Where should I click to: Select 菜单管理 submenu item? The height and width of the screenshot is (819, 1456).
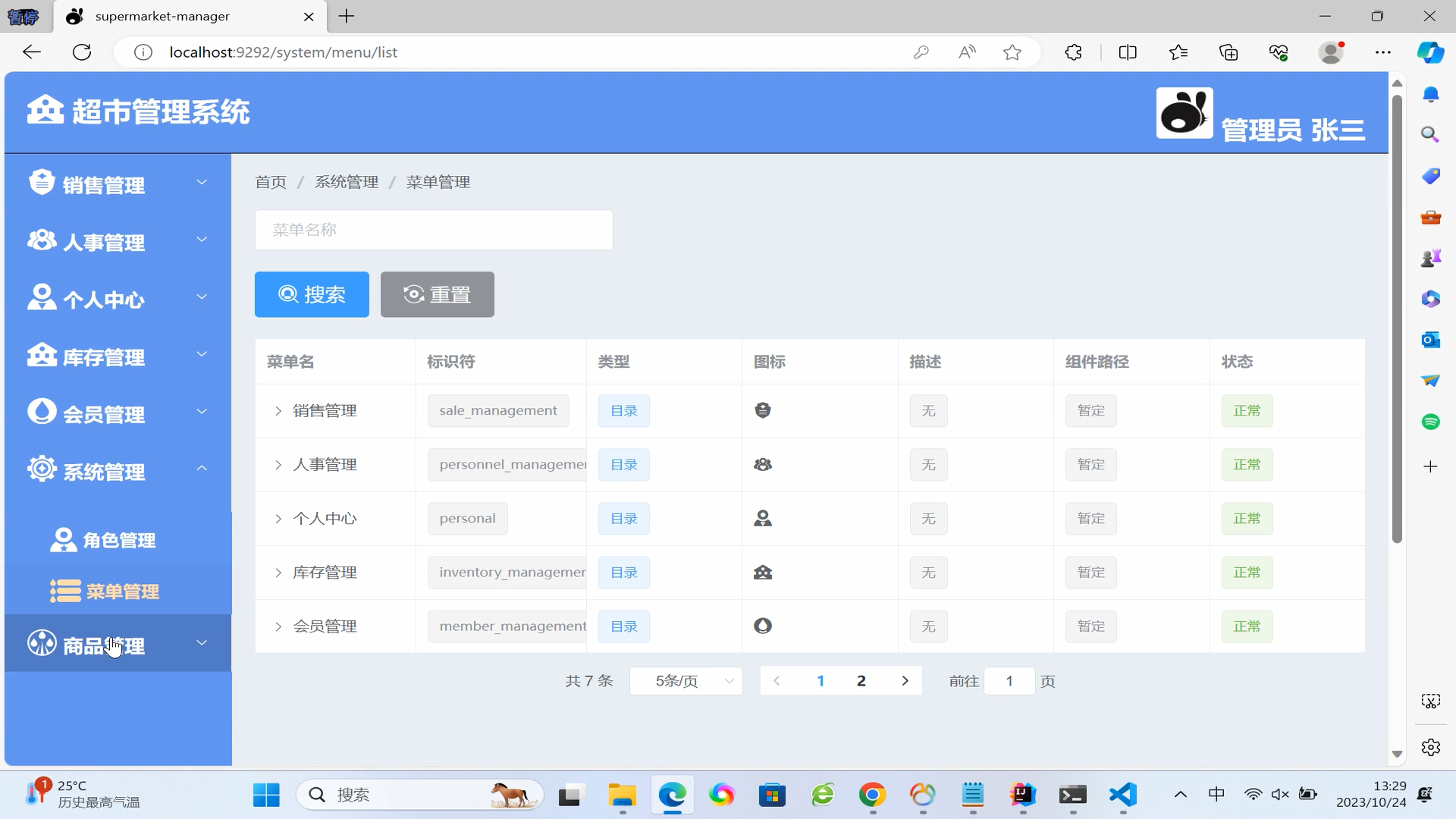click(122, 591)
